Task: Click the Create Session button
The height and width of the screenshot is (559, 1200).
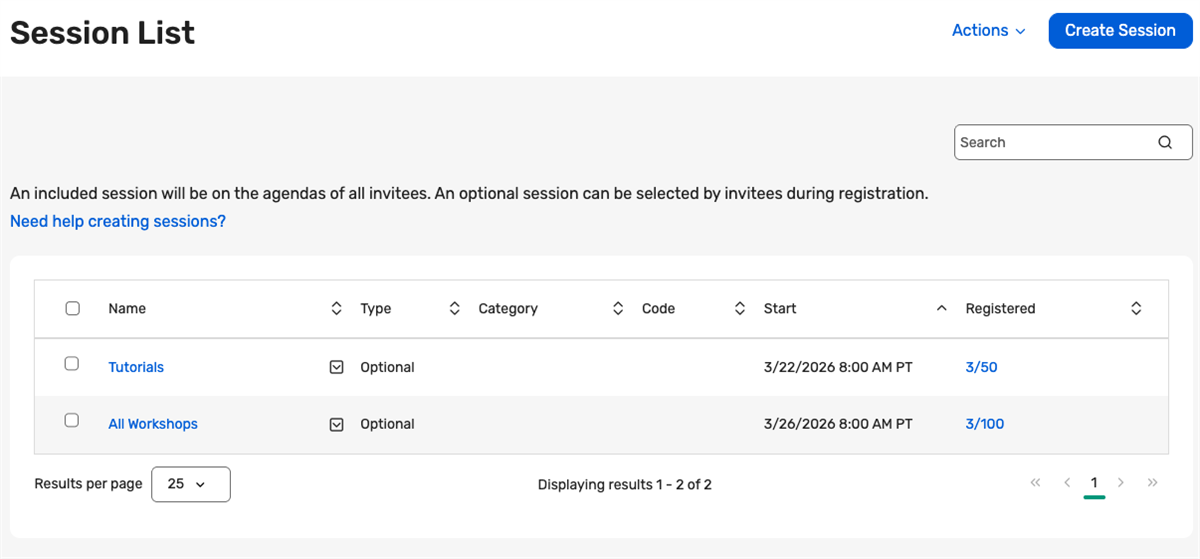Action: (1120, 30)
